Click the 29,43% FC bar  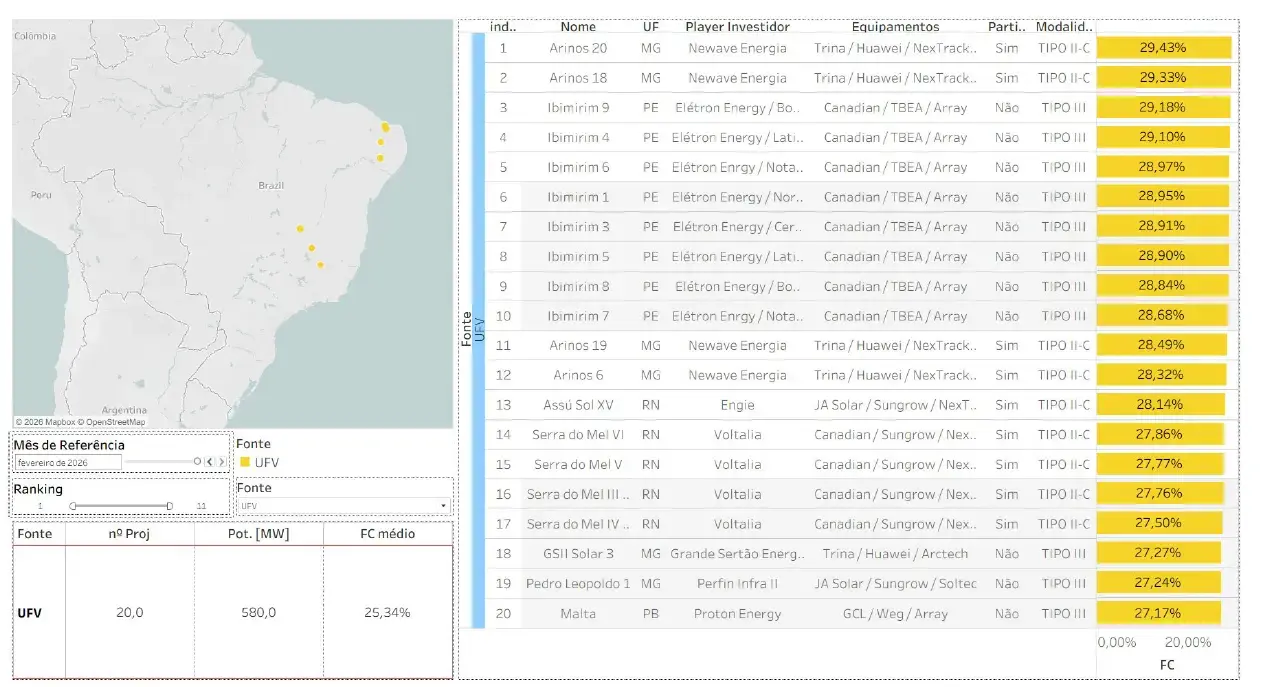(1162, 48)
